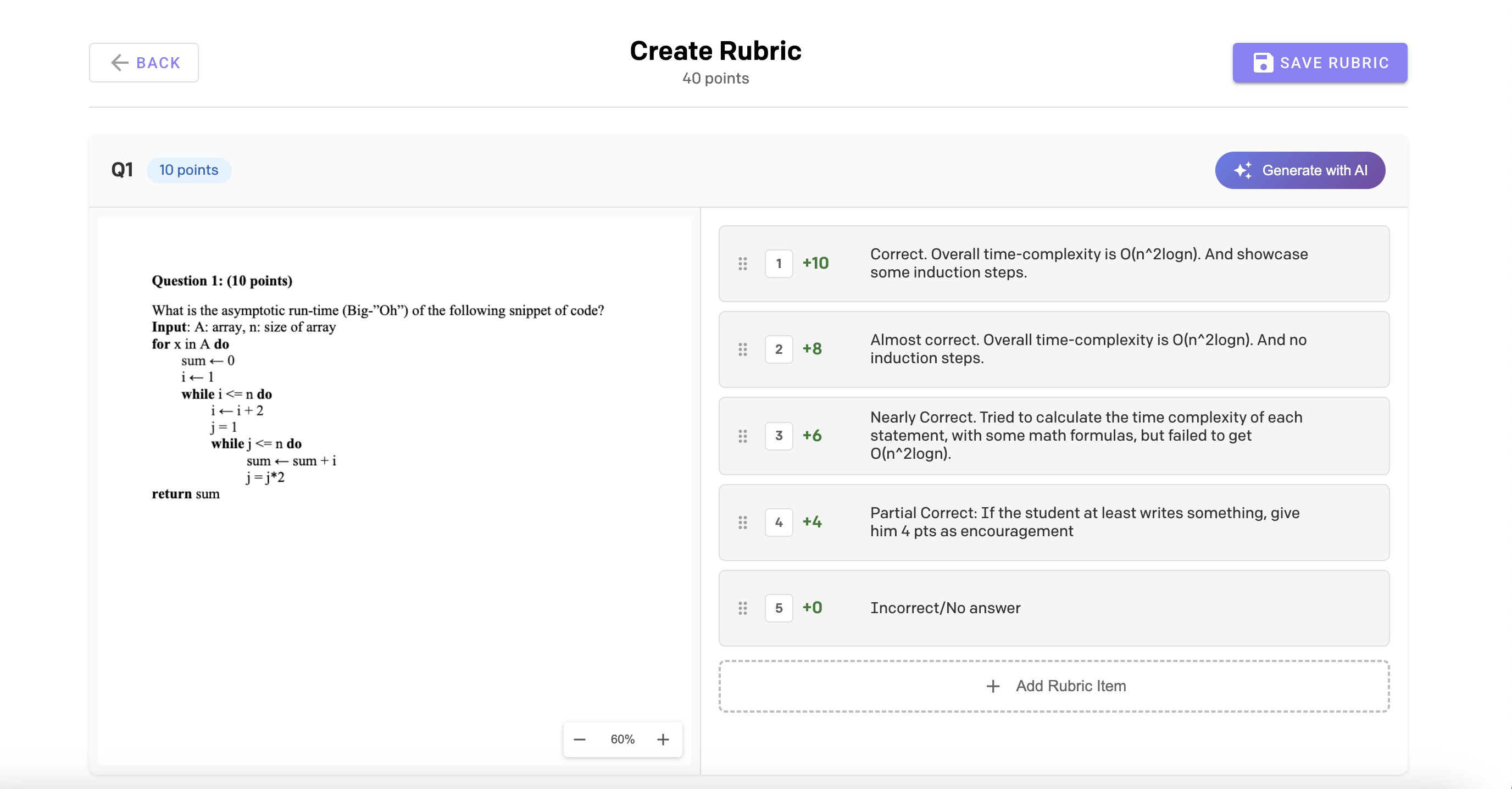
Task: Edit the description of the +4 encouragement rubric item
Action: [x=1085, y=522]
